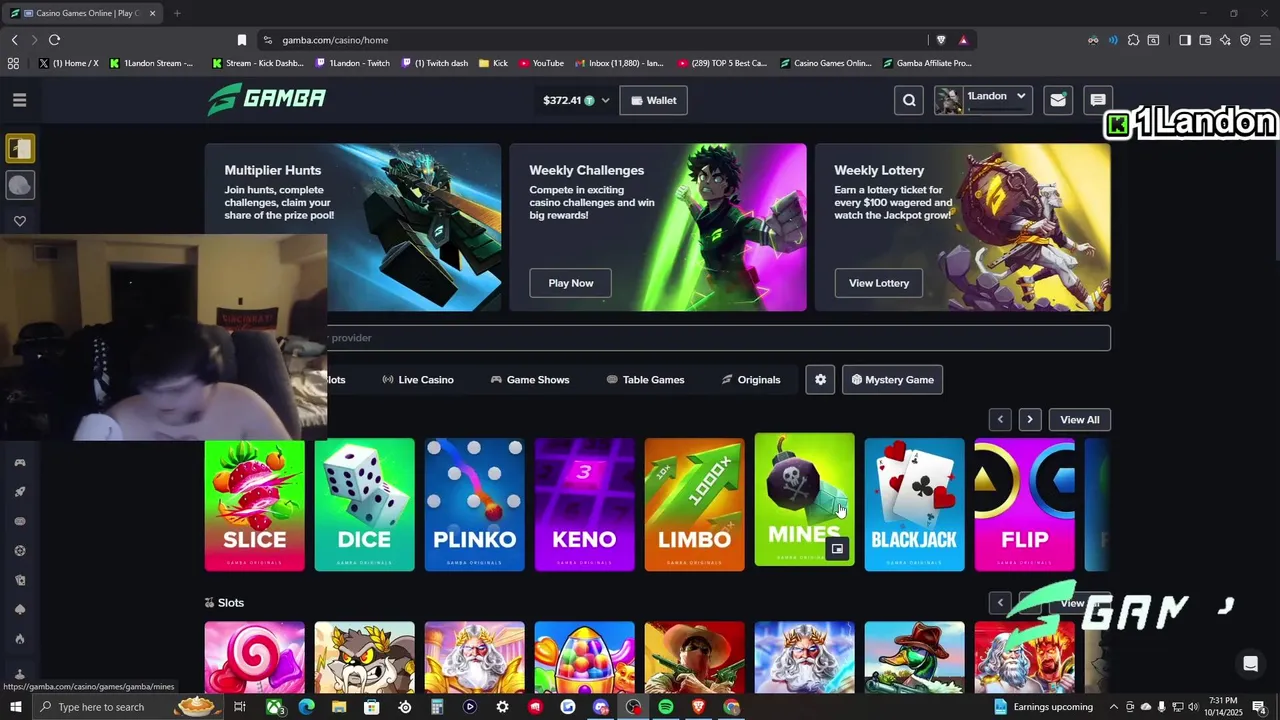Open the hamburger sidebar menu
Image resolution: width=1280 pixels, height=720 pixels.
[x=19, y=100]
